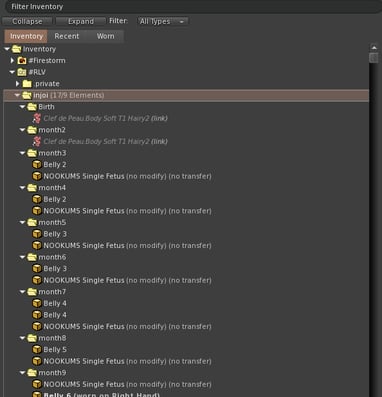Click the NOOKUMS object icon in month9

37,384
